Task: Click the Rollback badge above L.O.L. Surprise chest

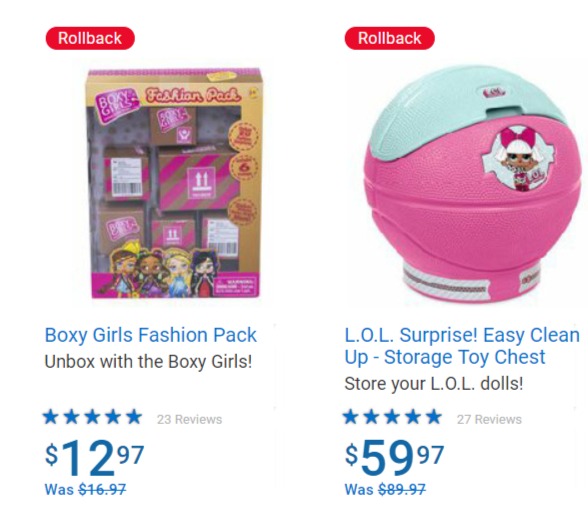Action: (x=390, y=38)
